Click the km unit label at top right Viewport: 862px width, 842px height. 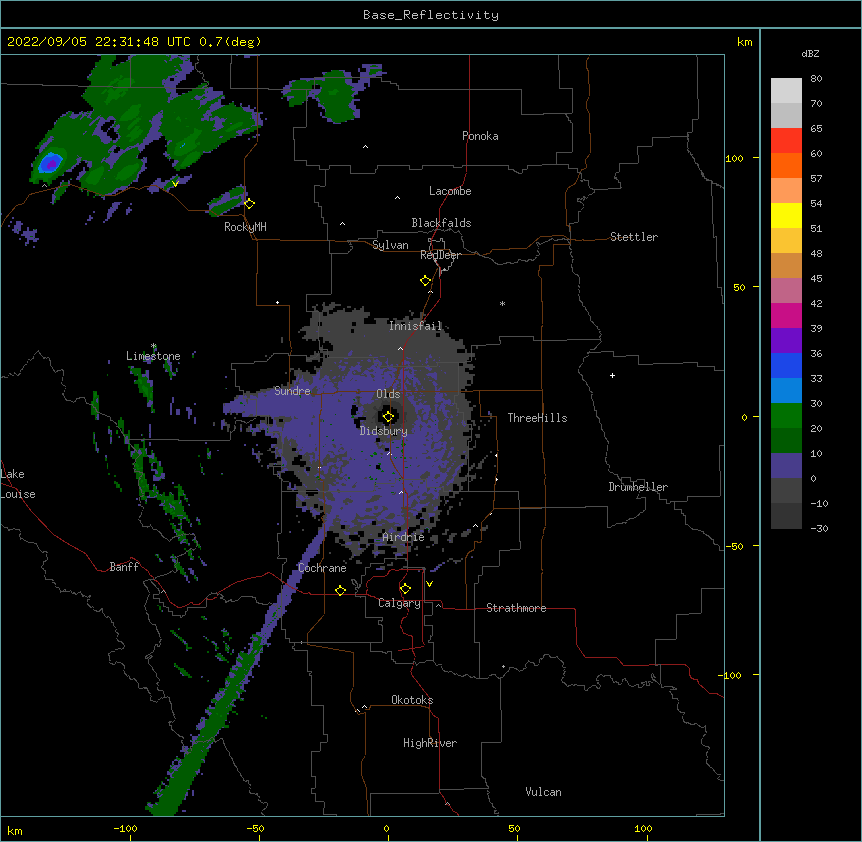click(x=744, y=42)
